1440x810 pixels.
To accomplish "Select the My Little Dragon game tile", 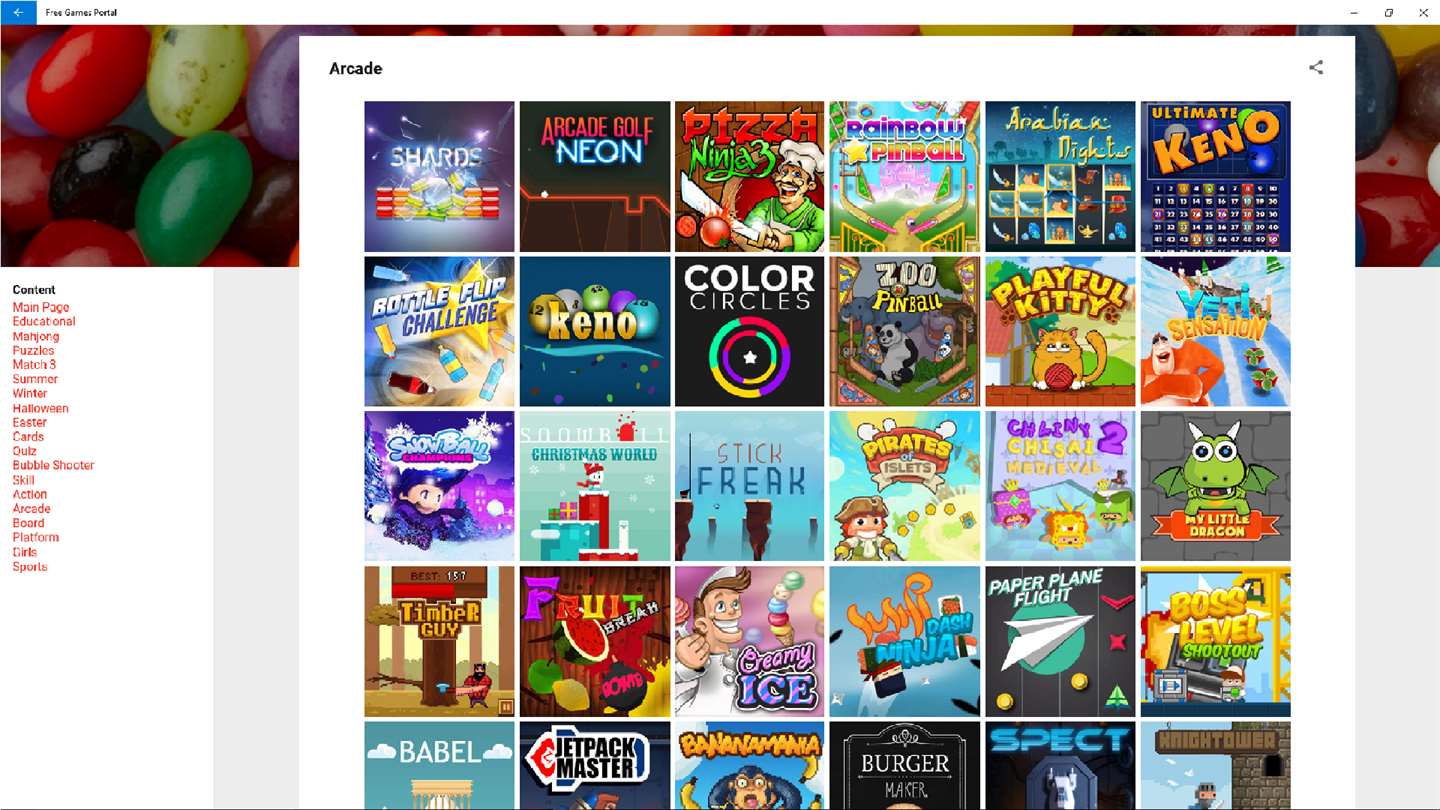I will pos(1216,486).
